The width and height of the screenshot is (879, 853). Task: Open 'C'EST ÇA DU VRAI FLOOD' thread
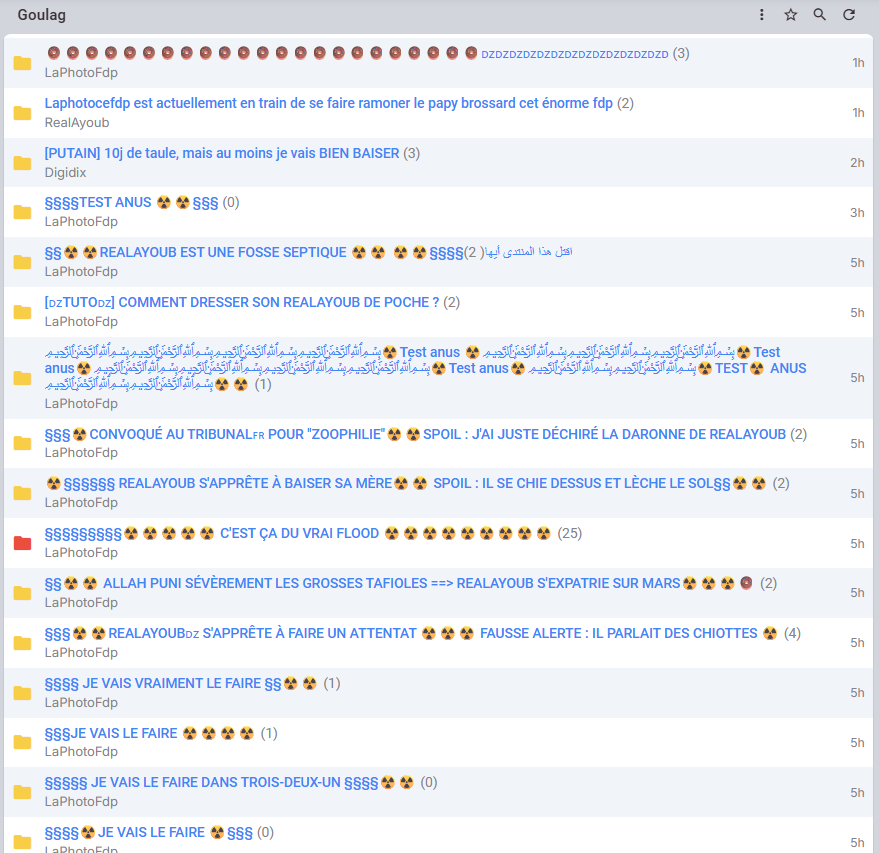[299, 533]
